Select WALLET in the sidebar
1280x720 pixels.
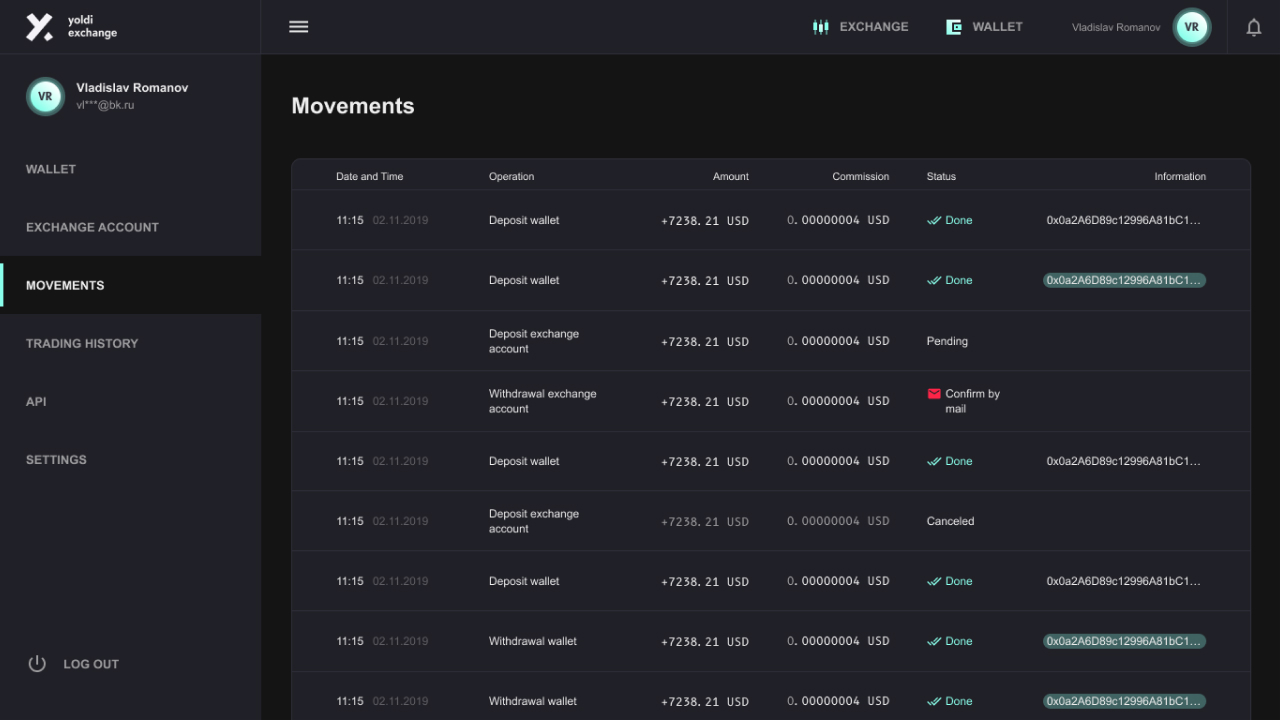[x=51, y=169]
